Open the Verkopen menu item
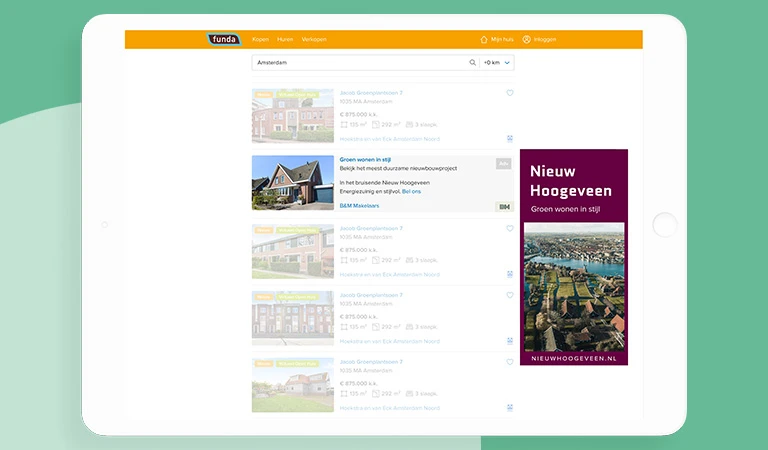Screen dimensions: 768x450 click(314, 39)
